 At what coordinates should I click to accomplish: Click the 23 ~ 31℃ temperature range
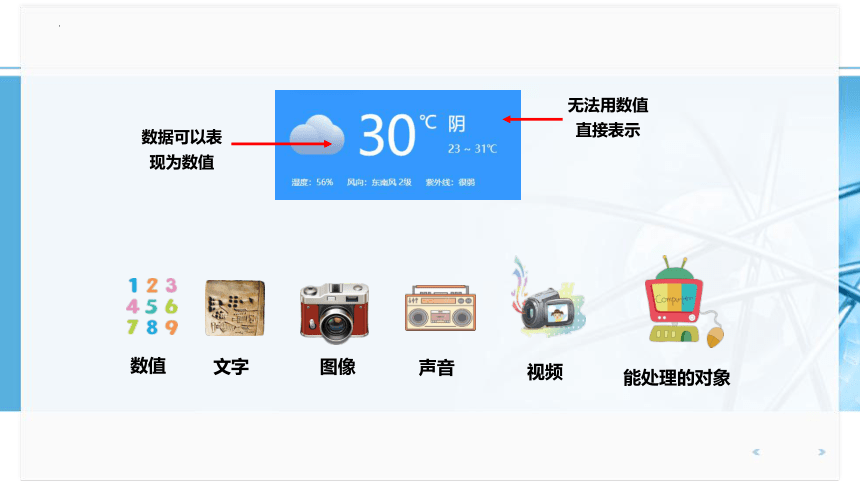(472, 149)
